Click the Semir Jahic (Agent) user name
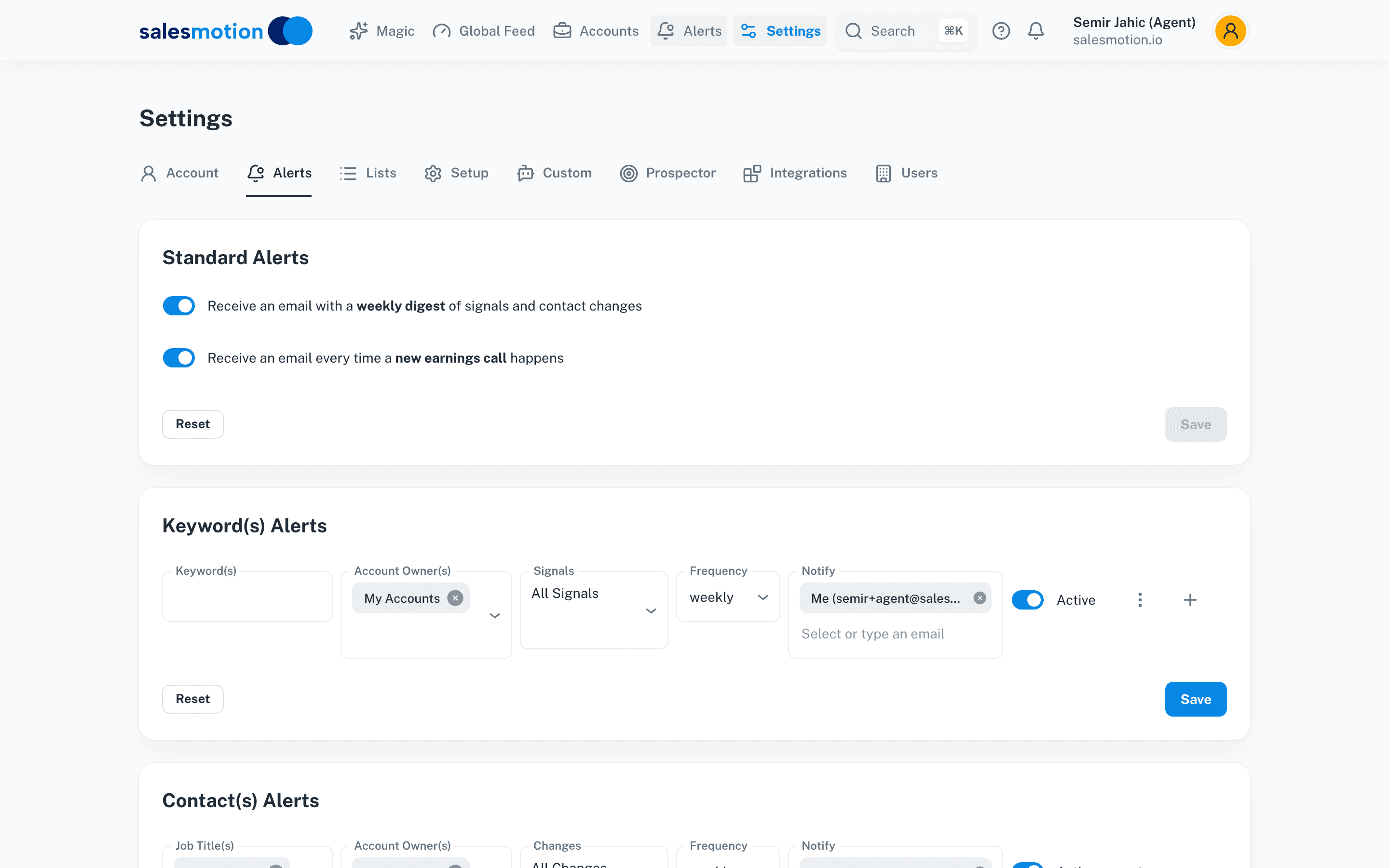 [x=1134, y=22]
